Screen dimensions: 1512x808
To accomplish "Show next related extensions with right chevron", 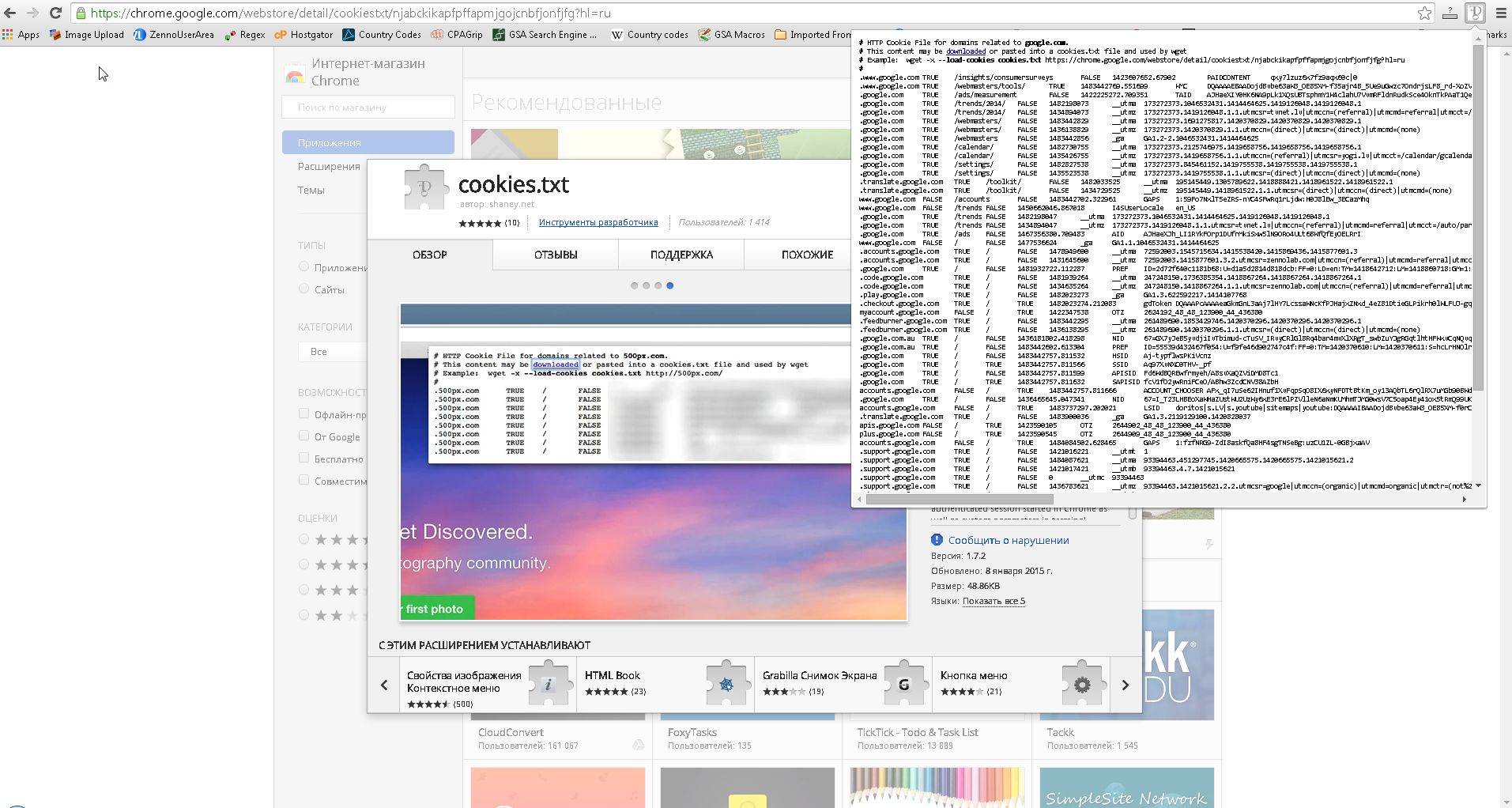I will tap(1126, 685).
